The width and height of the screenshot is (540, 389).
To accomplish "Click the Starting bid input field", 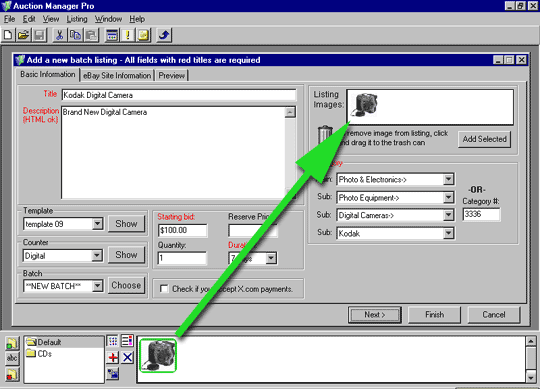I will click(183, 230).
